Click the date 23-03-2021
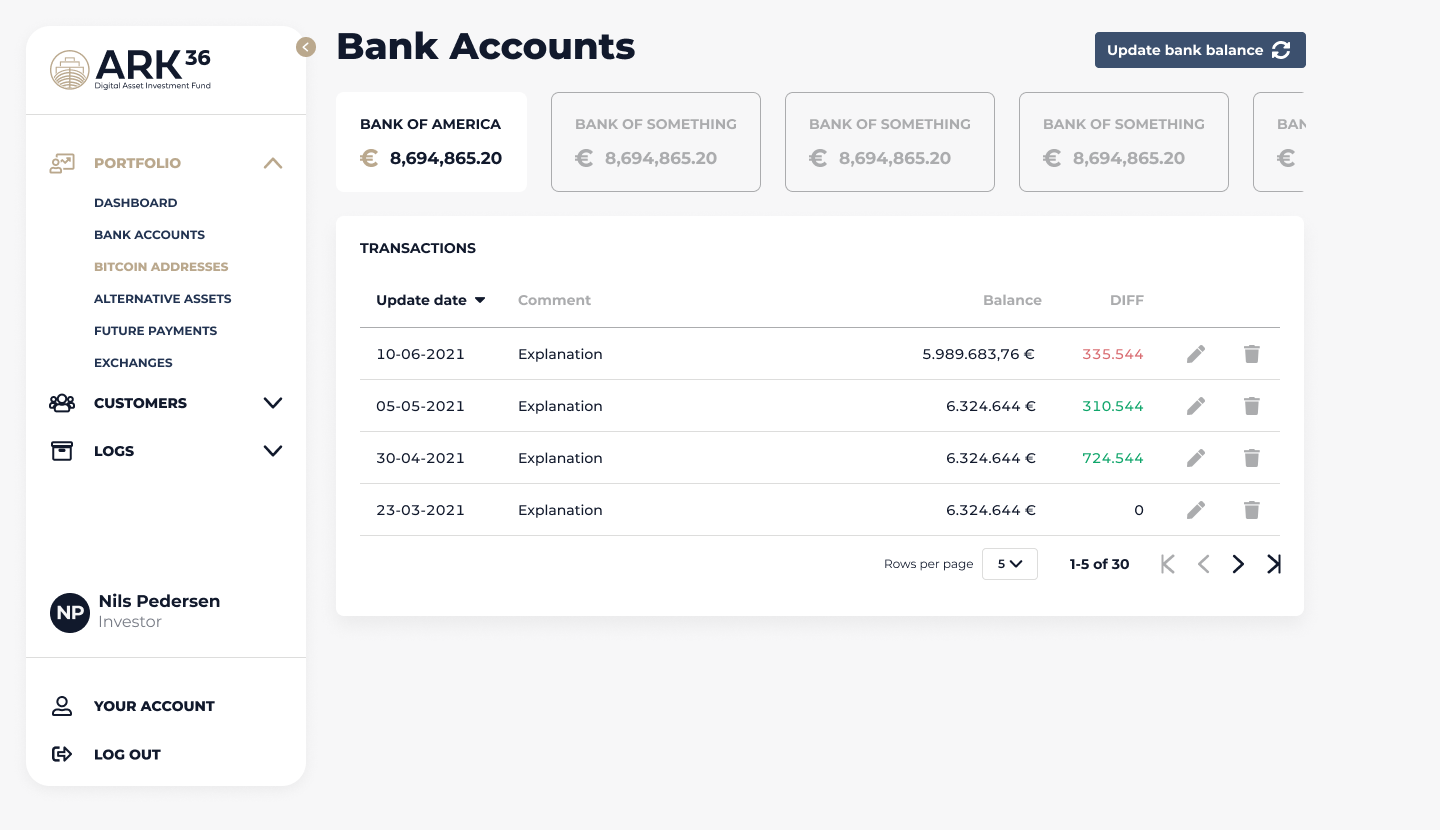The image size is (1440, 830). click(x=420, y=510)
